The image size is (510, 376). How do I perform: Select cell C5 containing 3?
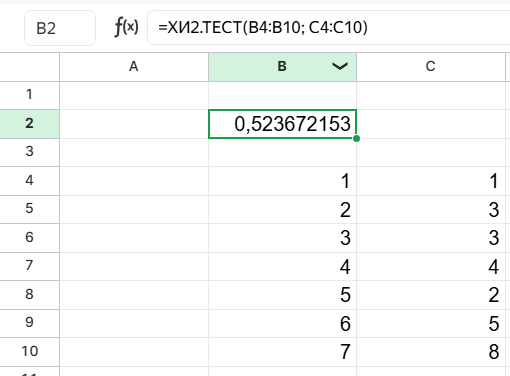click(x=431, y=210)
